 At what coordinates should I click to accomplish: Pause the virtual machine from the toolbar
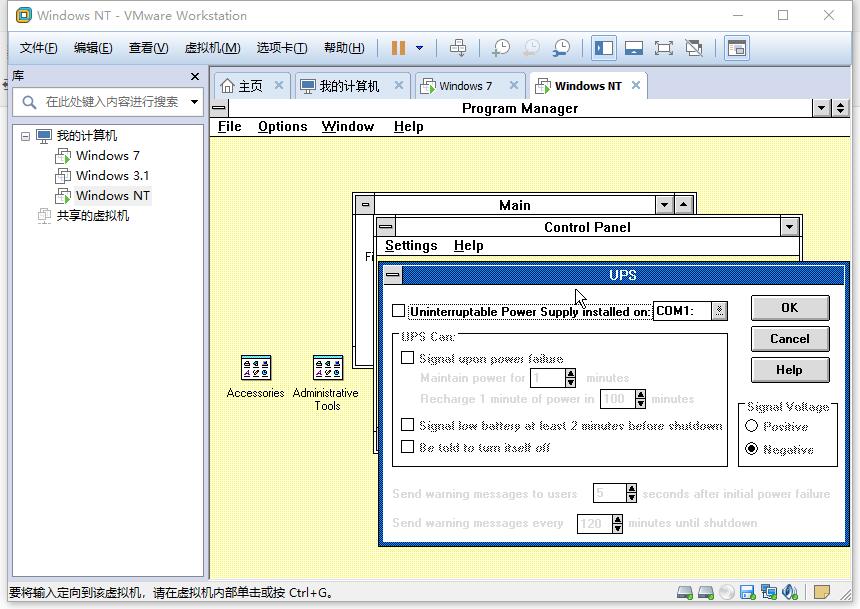(x=398, y=48)
